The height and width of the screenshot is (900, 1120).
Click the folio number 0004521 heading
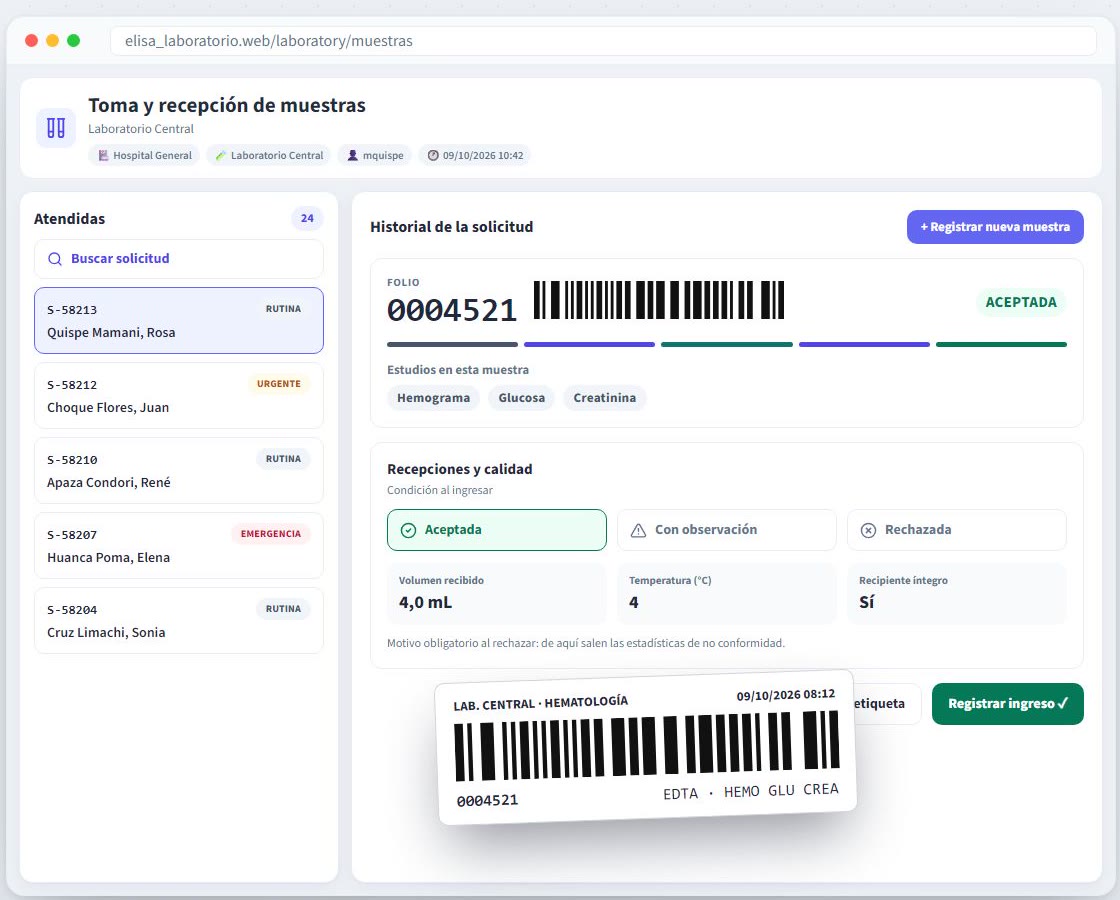coord(451,310)
